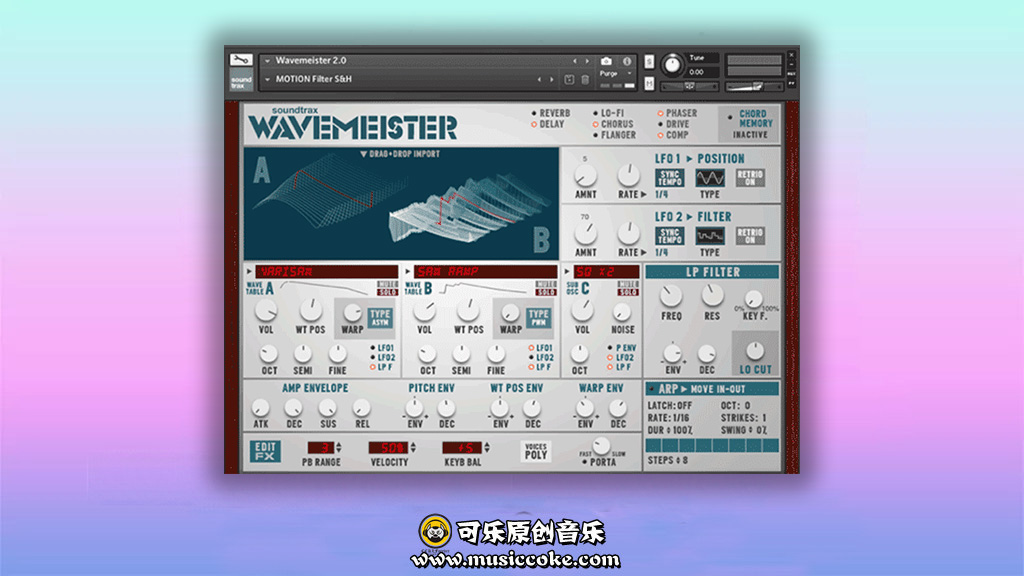Open the wrench instrument edit icon

click(x=240, y=60)
